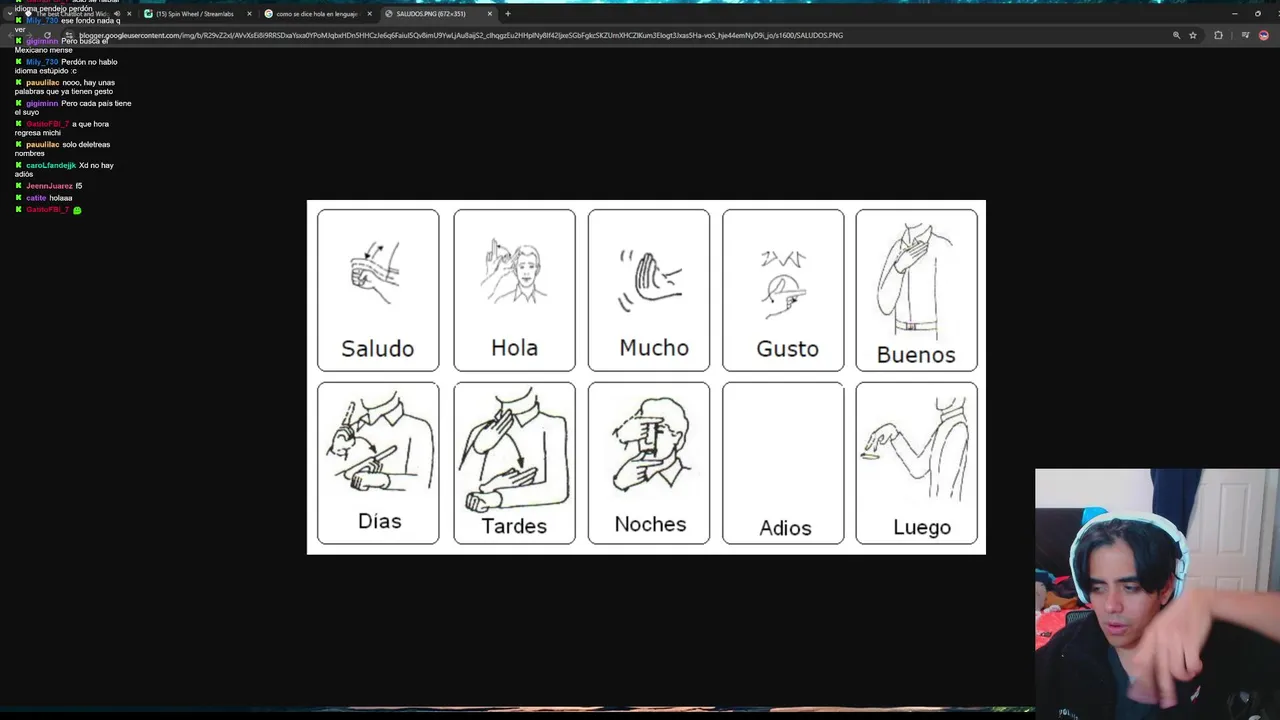The width and height of the screenshot is (1280, 720).
Task: Click chat username JeennJuarez
Action: pos(49,186)
